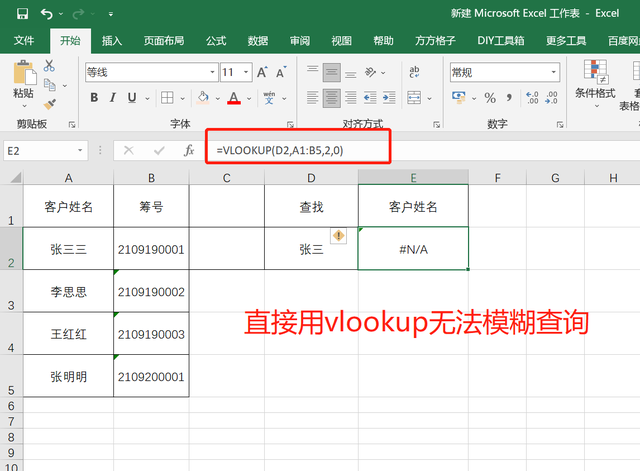The height and width of the screenshot is (471, 640).
Task: Toggle wrap text
Action: tap(414, 72)
